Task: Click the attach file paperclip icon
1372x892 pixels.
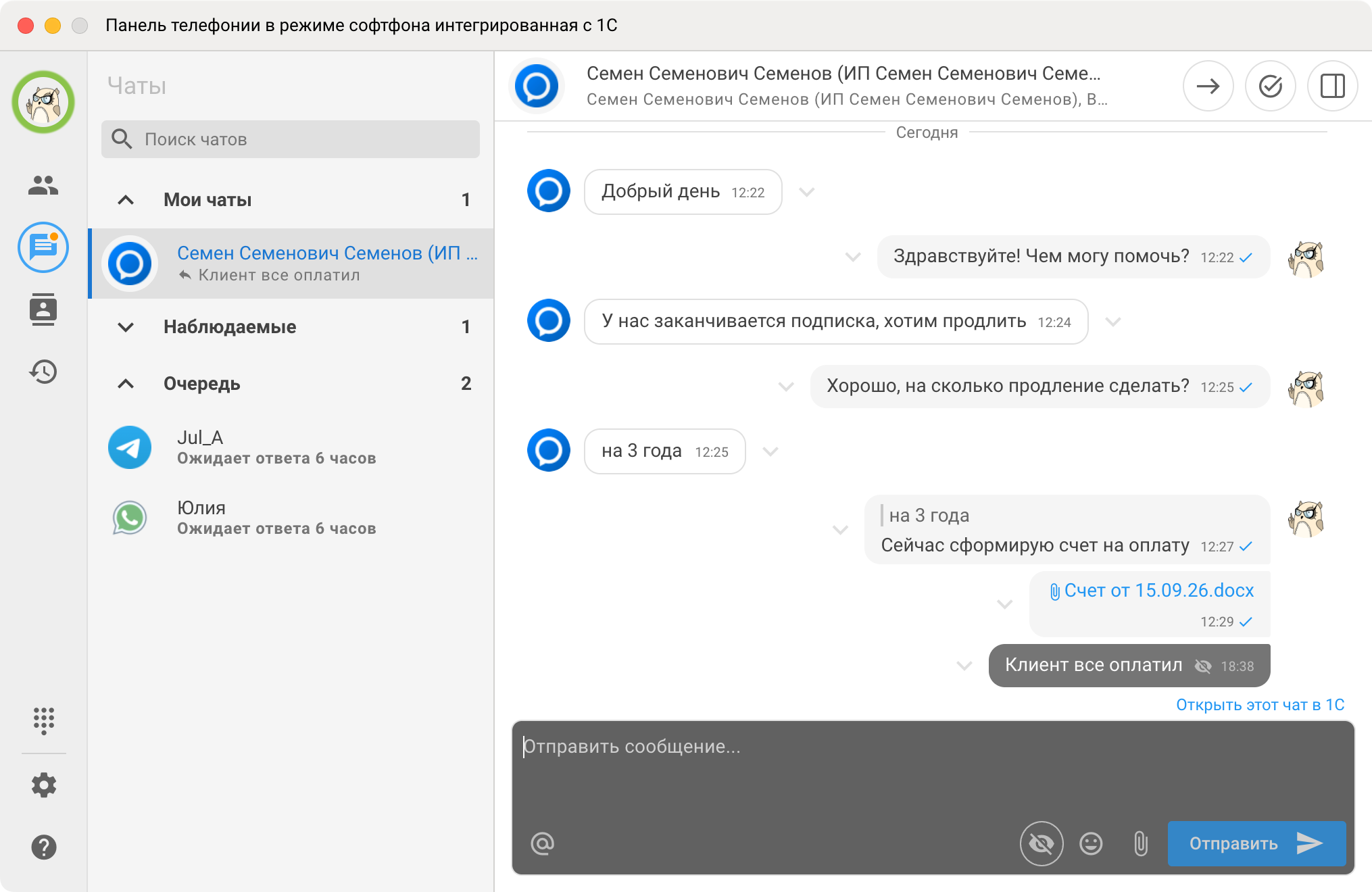Action: 1141,843
